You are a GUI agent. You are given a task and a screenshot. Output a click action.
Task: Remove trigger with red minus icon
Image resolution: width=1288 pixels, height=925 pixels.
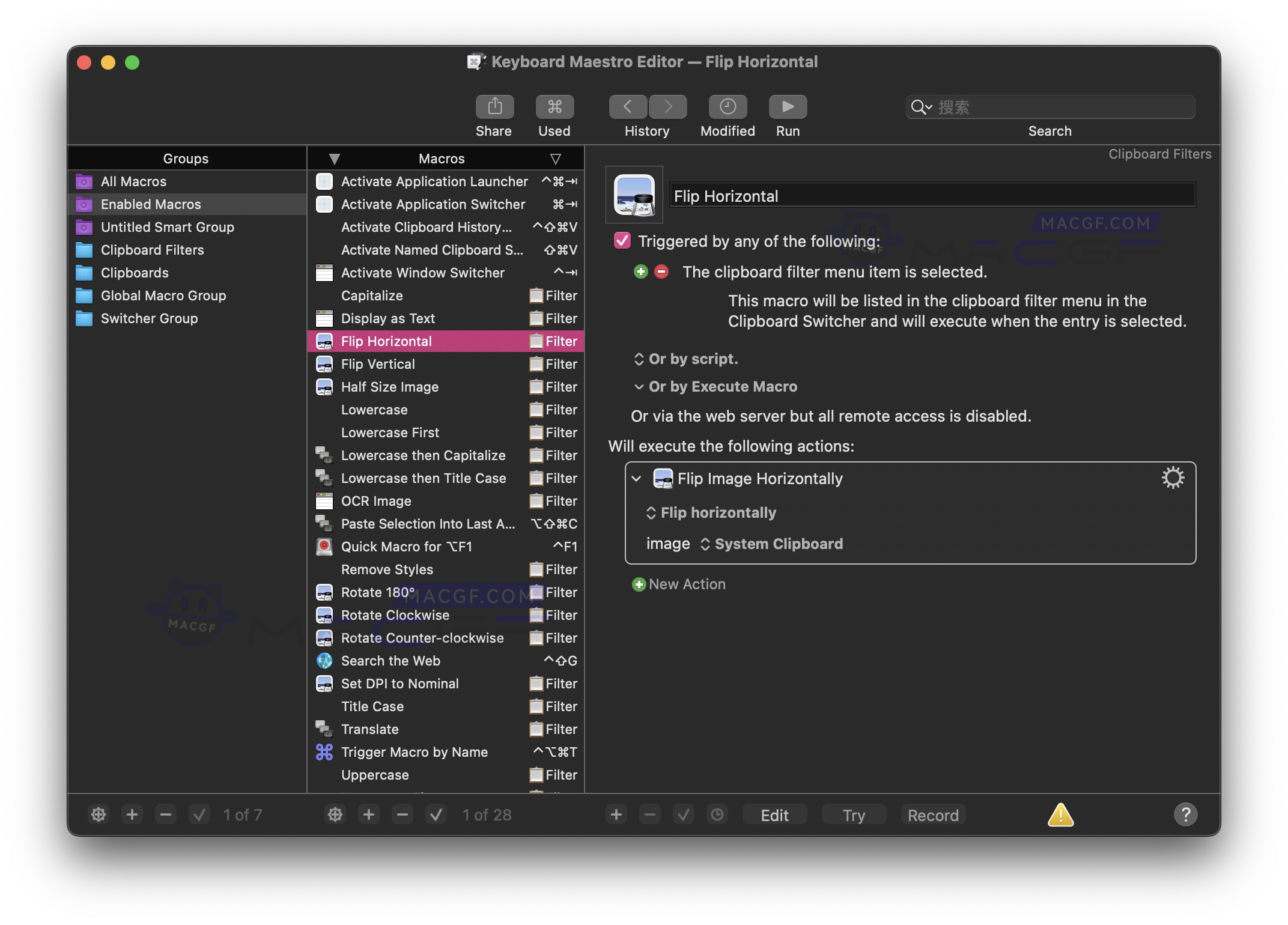(x=661, y=272)
